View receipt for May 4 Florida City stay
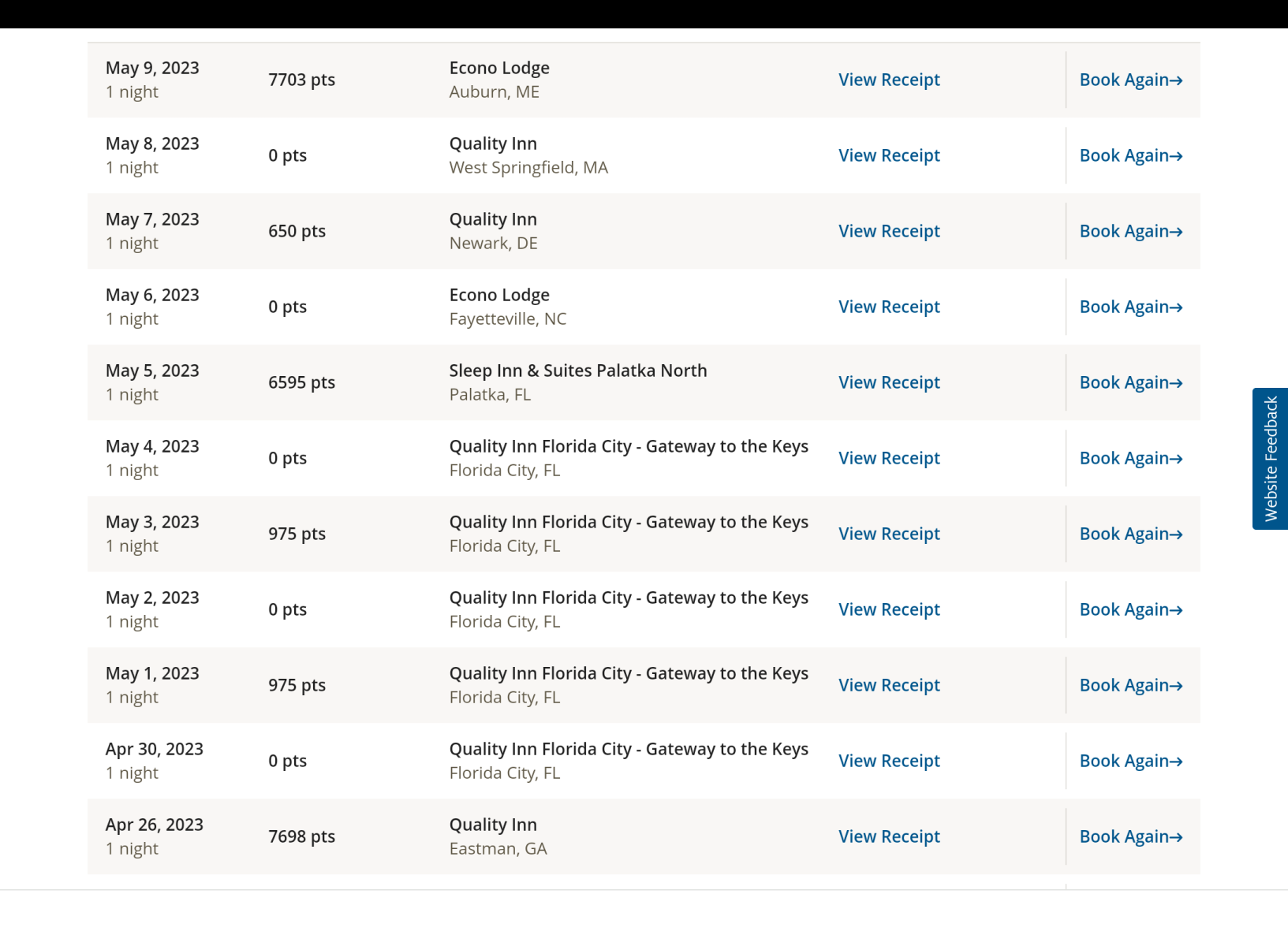This screenshot has width=1288, height=946. click(x=889, y=458)
